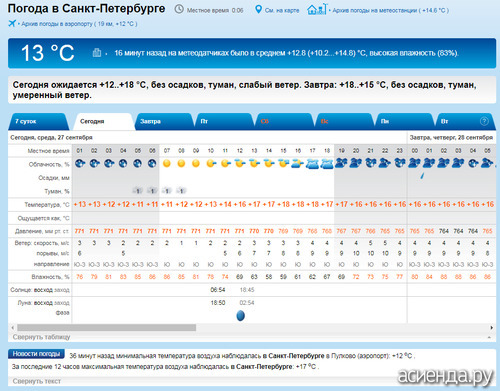Collapse table via Свернуть таблицу
500x391 pixels.
click(x=41, y=337)
